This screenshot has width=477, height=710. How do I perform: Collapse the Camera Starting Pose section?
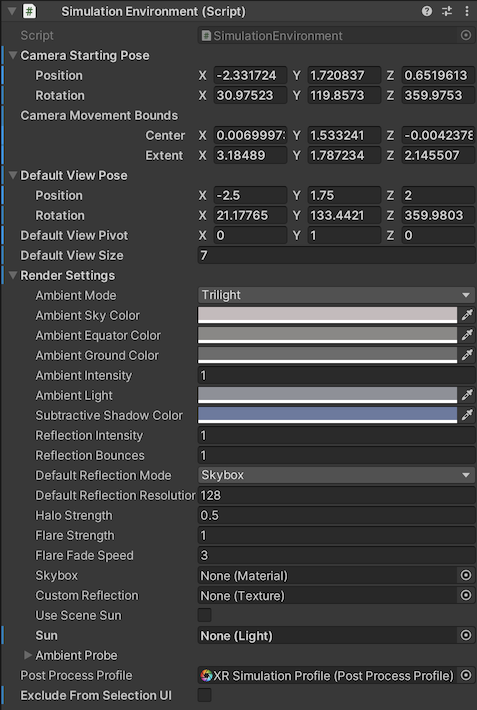13,56
